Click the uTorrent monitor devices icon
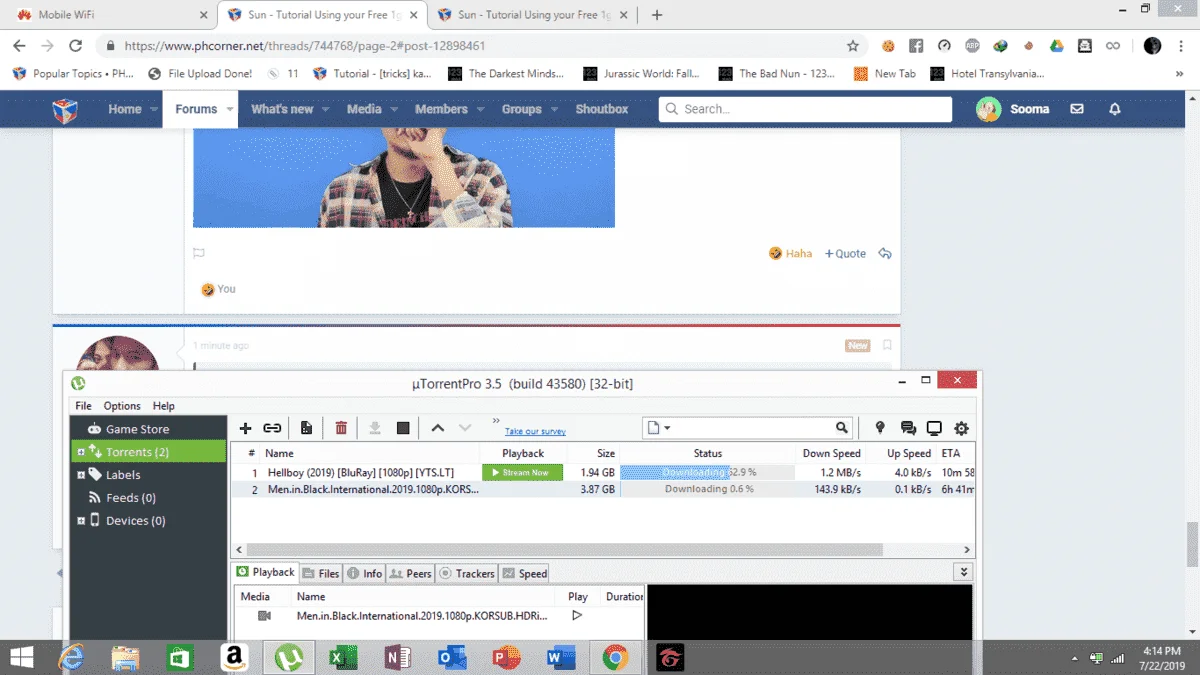 click(934, 428)
